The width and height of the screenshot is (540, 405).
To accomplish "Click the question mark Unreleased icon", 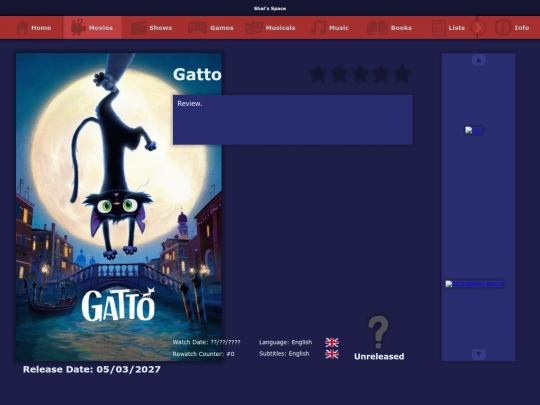I will [378, 332].
